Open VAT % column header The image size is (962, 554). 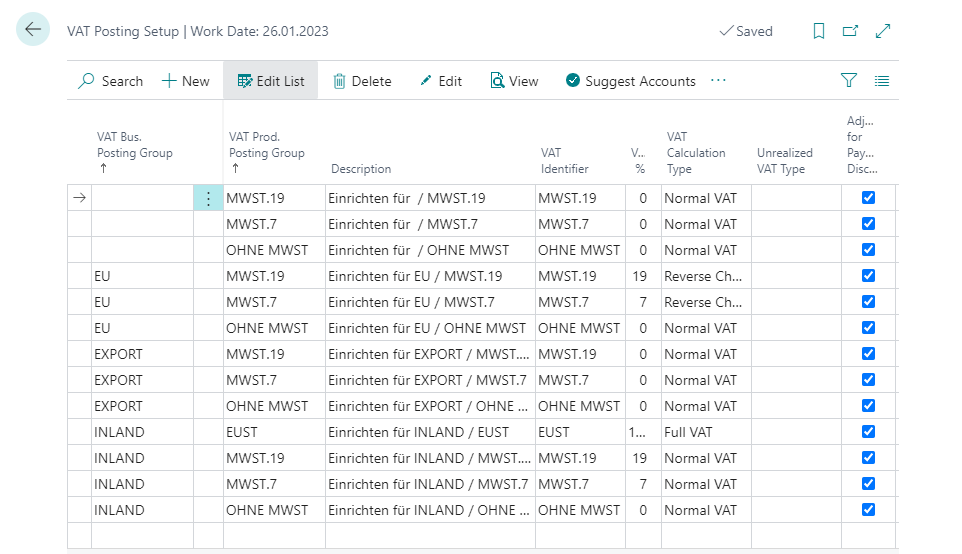tap(638, 161)
